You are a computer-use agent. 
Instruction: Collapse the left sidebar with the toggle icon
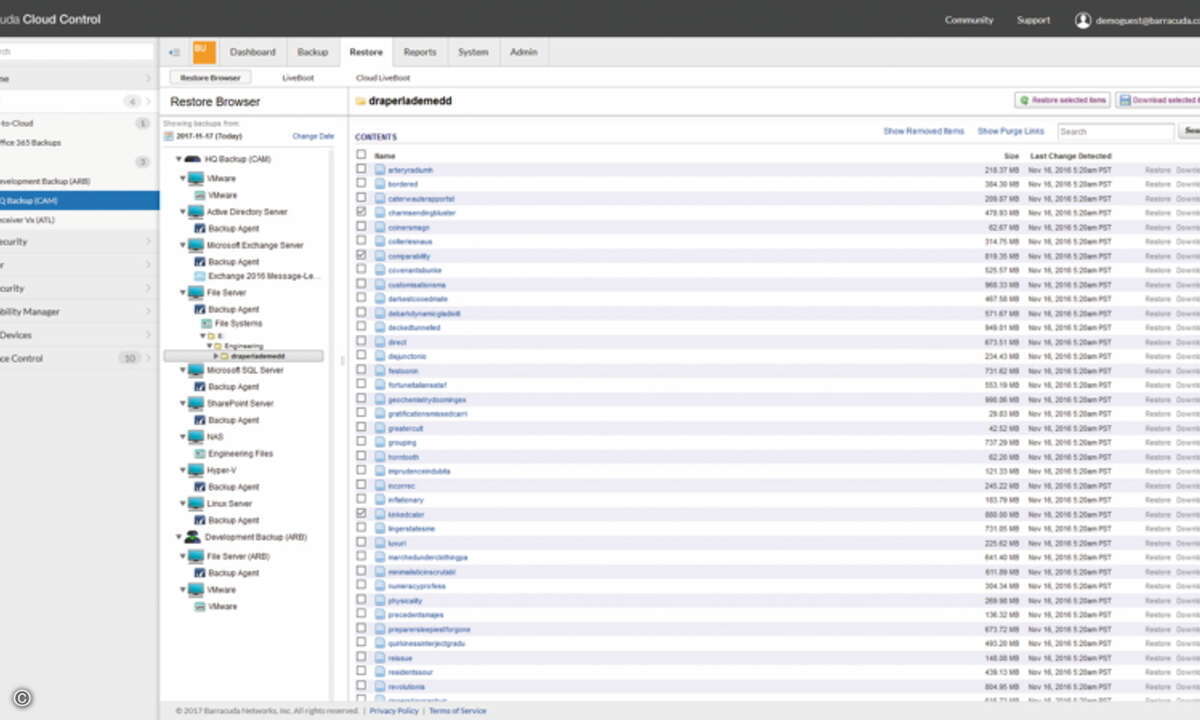174,52
